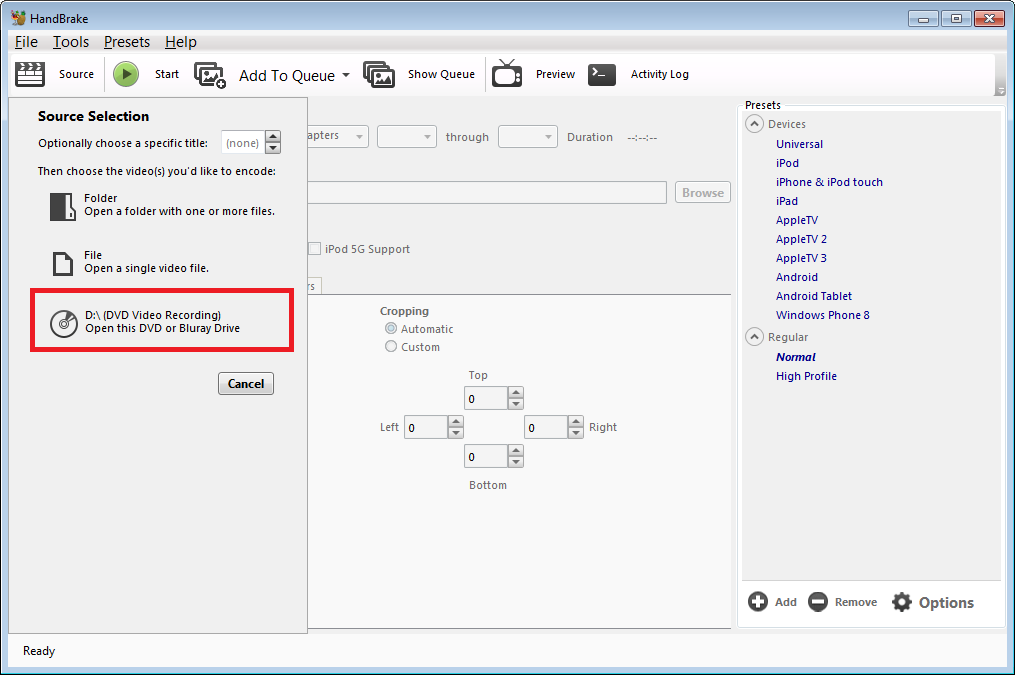Click the Activity Log toolbar label

pyautogui.click(x=660, y=74)
